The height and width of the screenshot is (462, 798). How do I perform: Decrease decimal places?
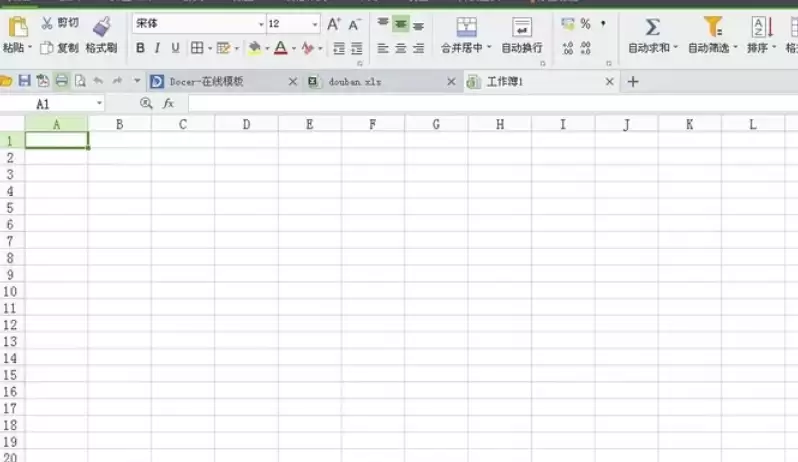(x=585, y=48)
